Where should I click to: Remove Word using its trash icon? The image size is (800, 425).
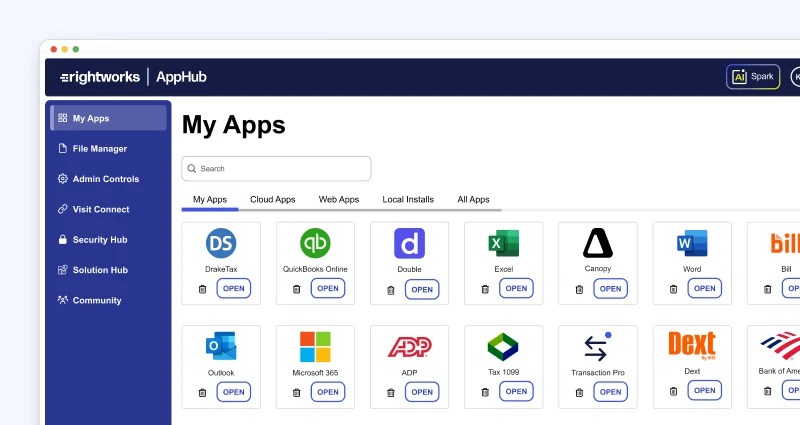[x=673, y=289]
